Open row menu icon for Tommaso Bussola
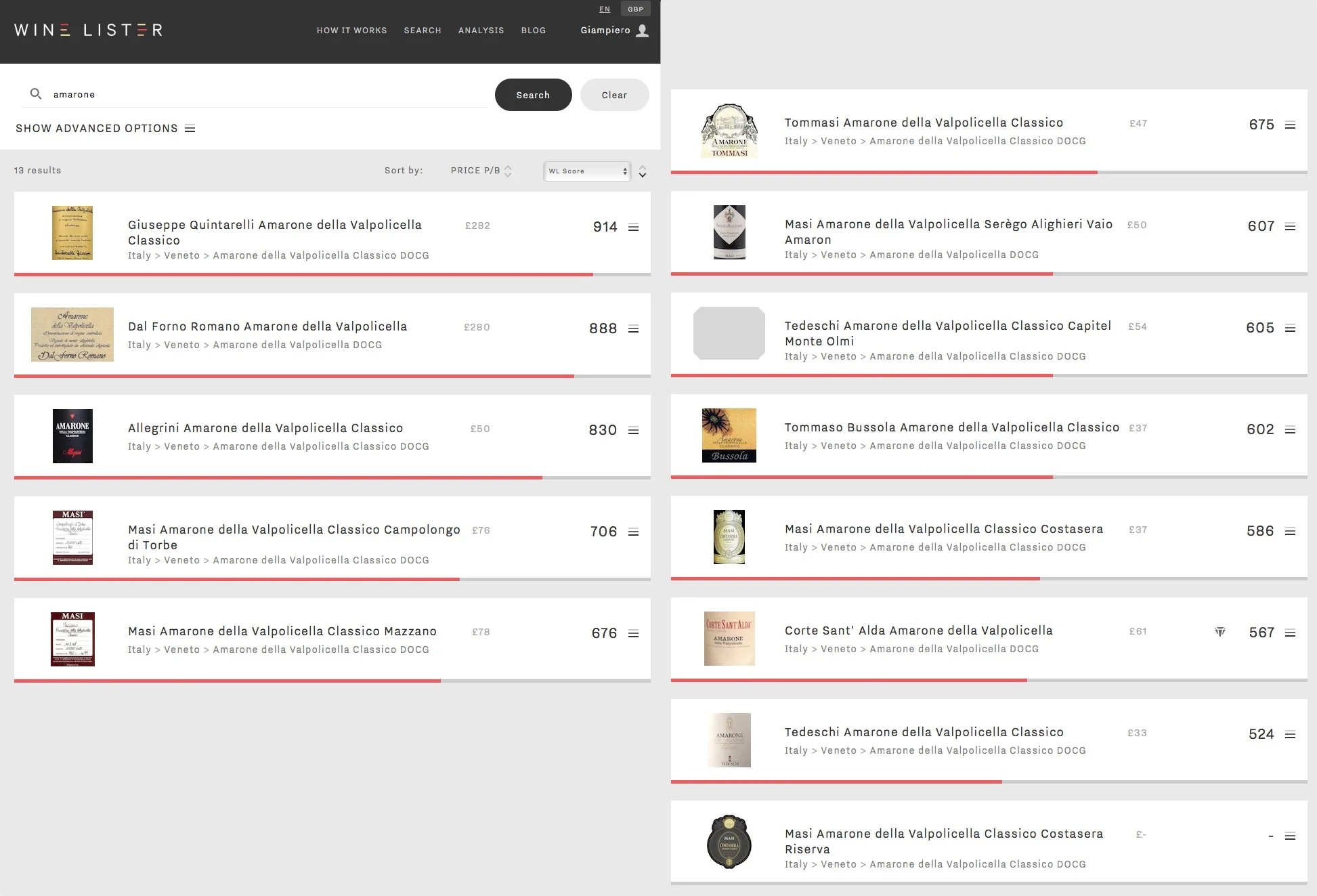Screen dimensions: 1317x896 click(x=1290, y=430)
